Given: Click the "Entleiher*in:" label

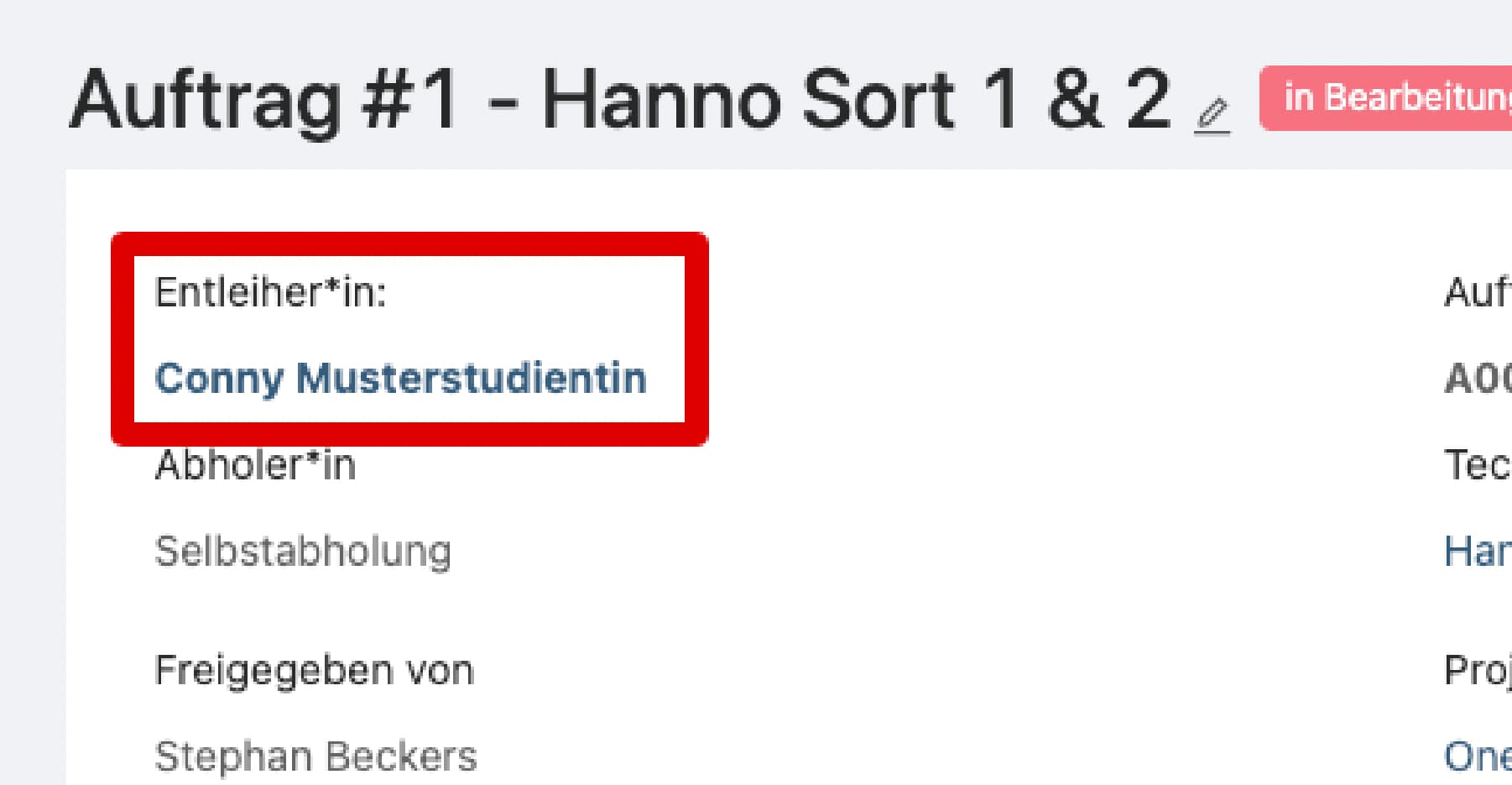Looking at the screenshot, I should [270, 293].
